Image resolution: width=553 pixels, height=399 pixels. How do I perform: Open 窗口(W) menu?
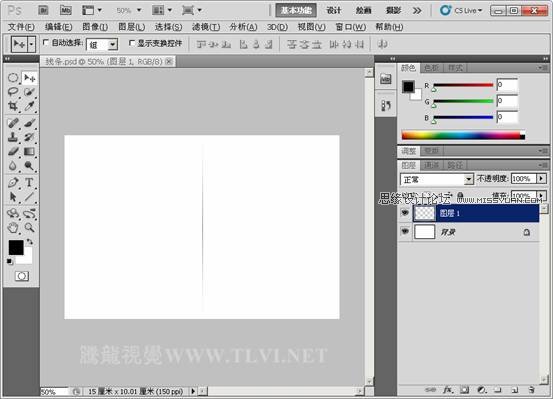[x=350, y=27]
